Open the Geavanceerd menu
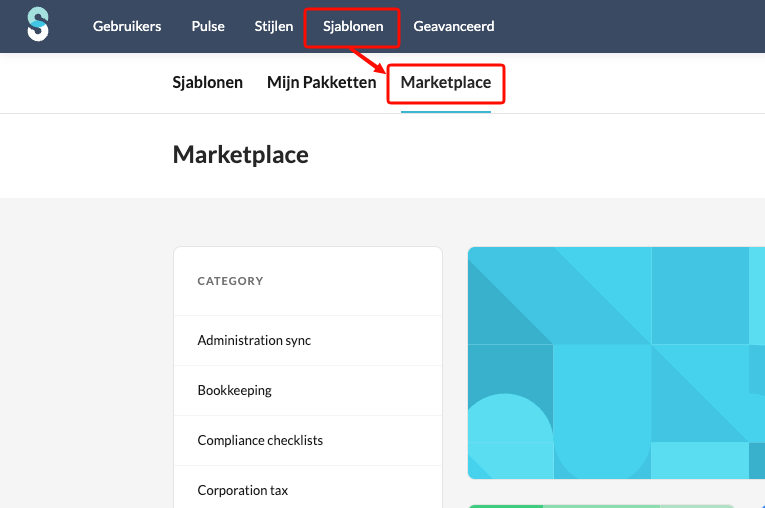765x508 pixels. pyautogui.click(x=454, y=26)
